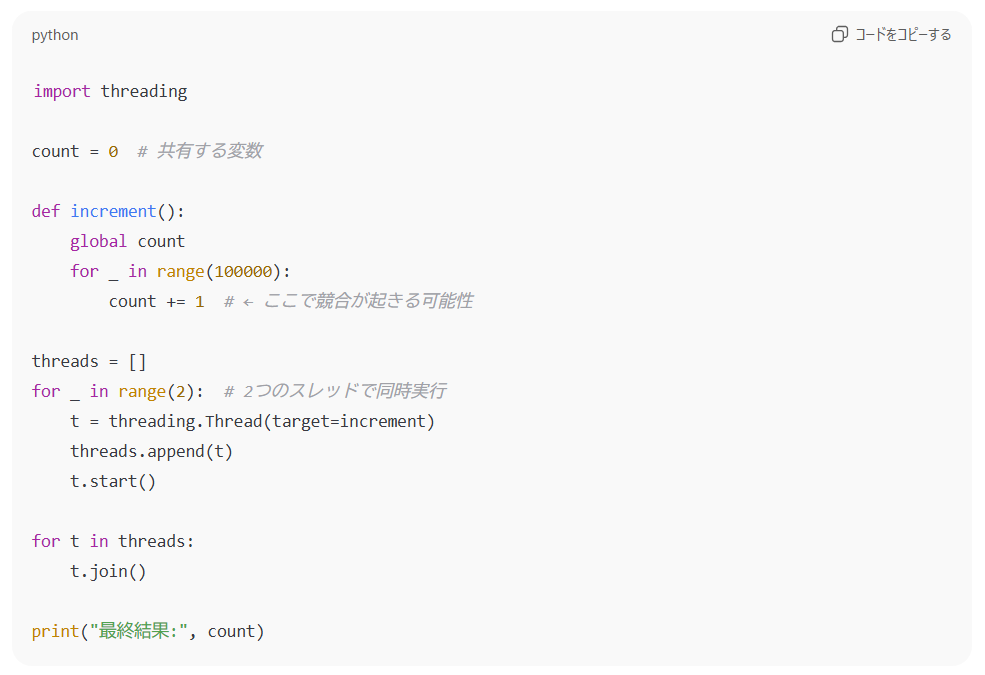
Task: Click the 'count += 1' statement
Action: pyautogui.click(x=156, y=301)
